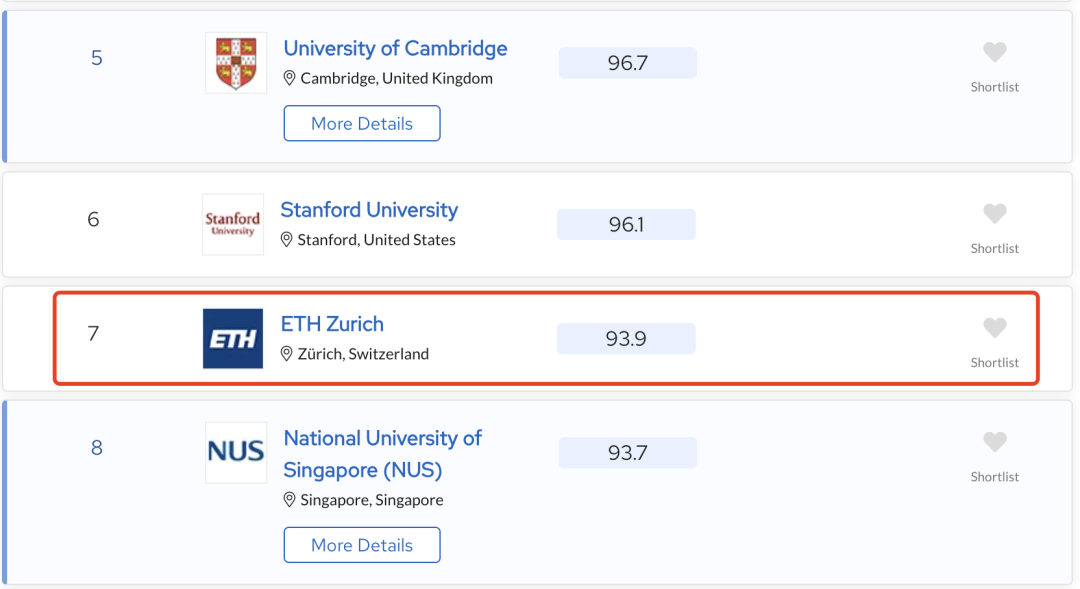
Task: Select the ETH blue logo
Action: pos(233,338)
